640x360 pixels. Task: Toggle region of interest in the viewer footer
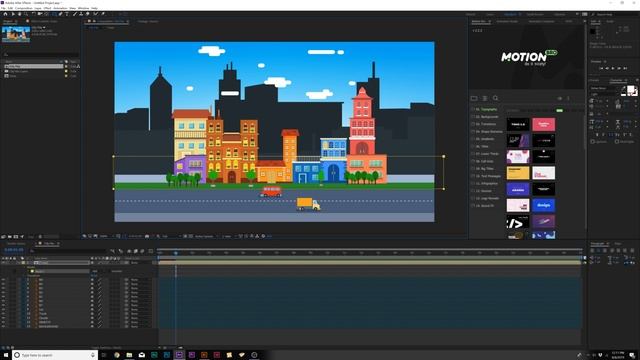[185, 236]
